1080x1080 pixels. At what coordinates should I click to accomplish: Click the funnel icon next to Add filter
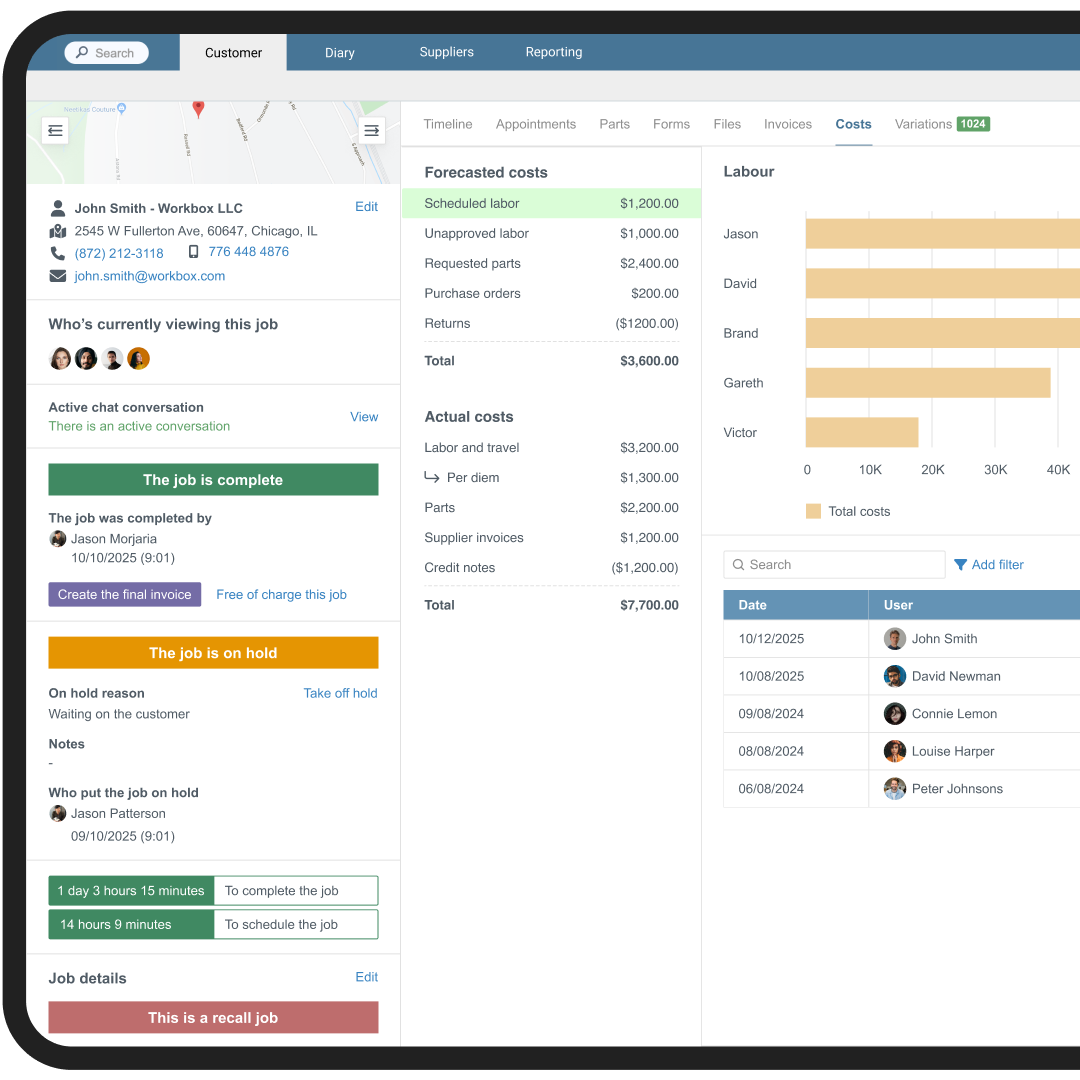point(962,564)
